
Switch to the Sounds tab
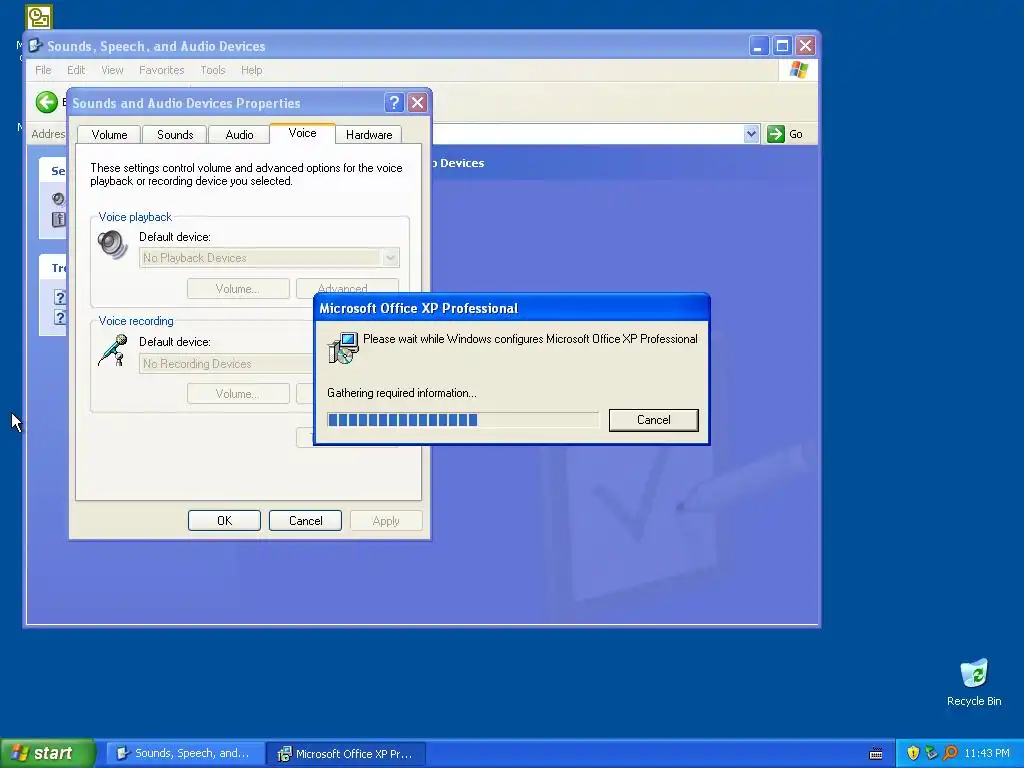[x=175, y=135]
